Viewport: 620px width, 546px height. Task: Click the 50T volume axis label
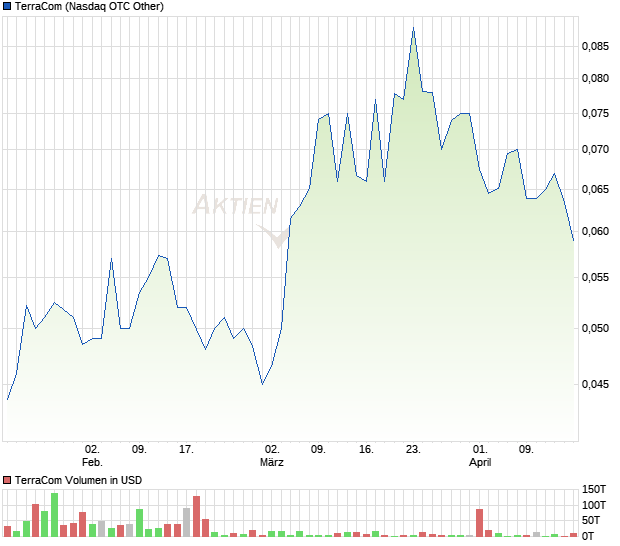[591, 521]
